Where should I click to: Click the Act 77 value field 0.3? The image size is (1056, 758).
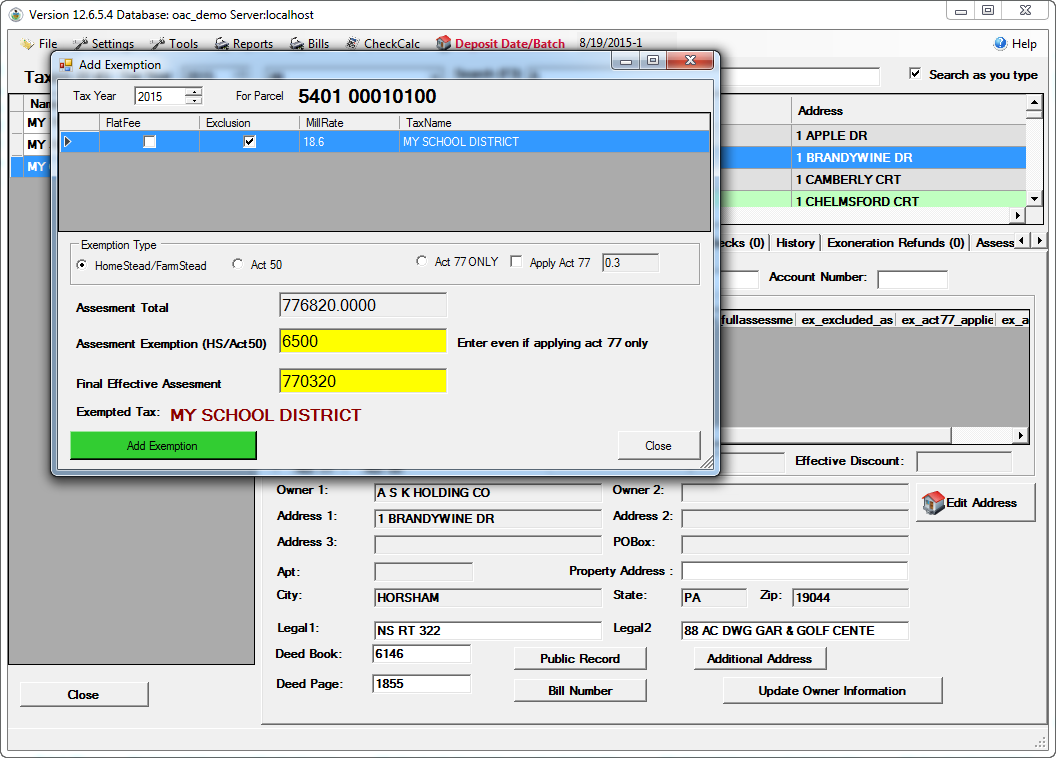pyautogui.click(x=630, y=263)
